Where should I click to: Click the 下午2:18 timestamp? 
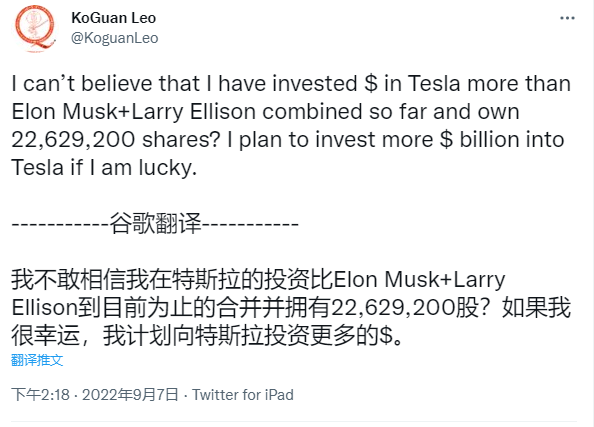pos(40,395)
